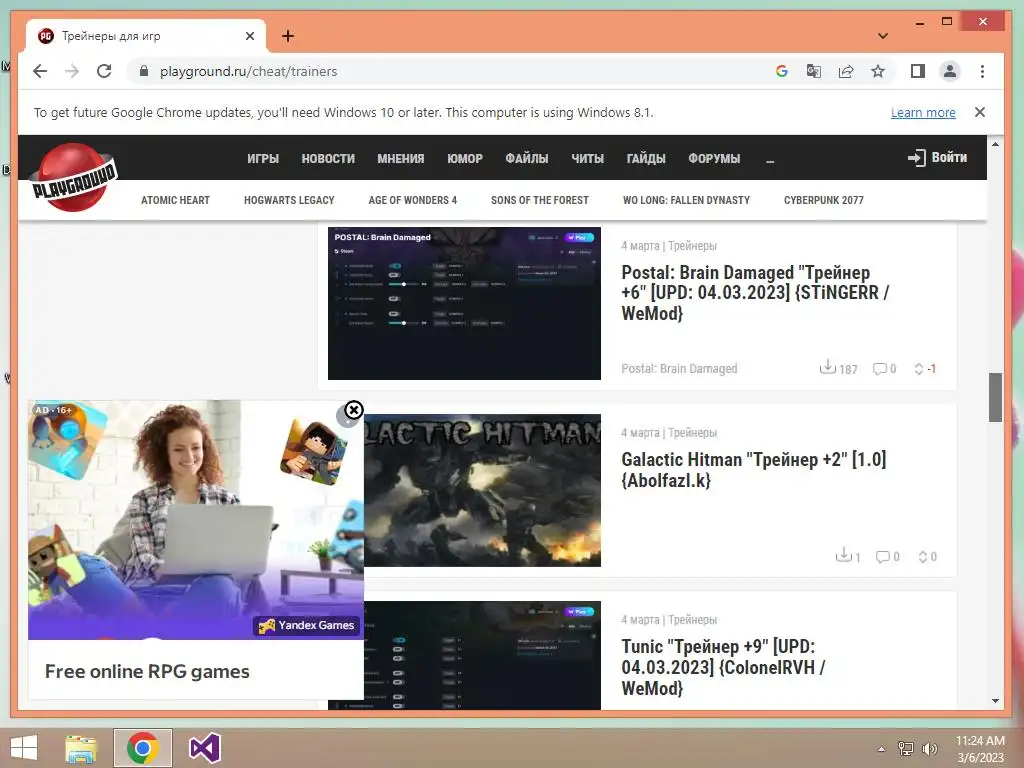Image resolution: width=1024 pixels, height=768 pixels.
Task: Bookmark this tab with the star
Action: pos(878,71)
